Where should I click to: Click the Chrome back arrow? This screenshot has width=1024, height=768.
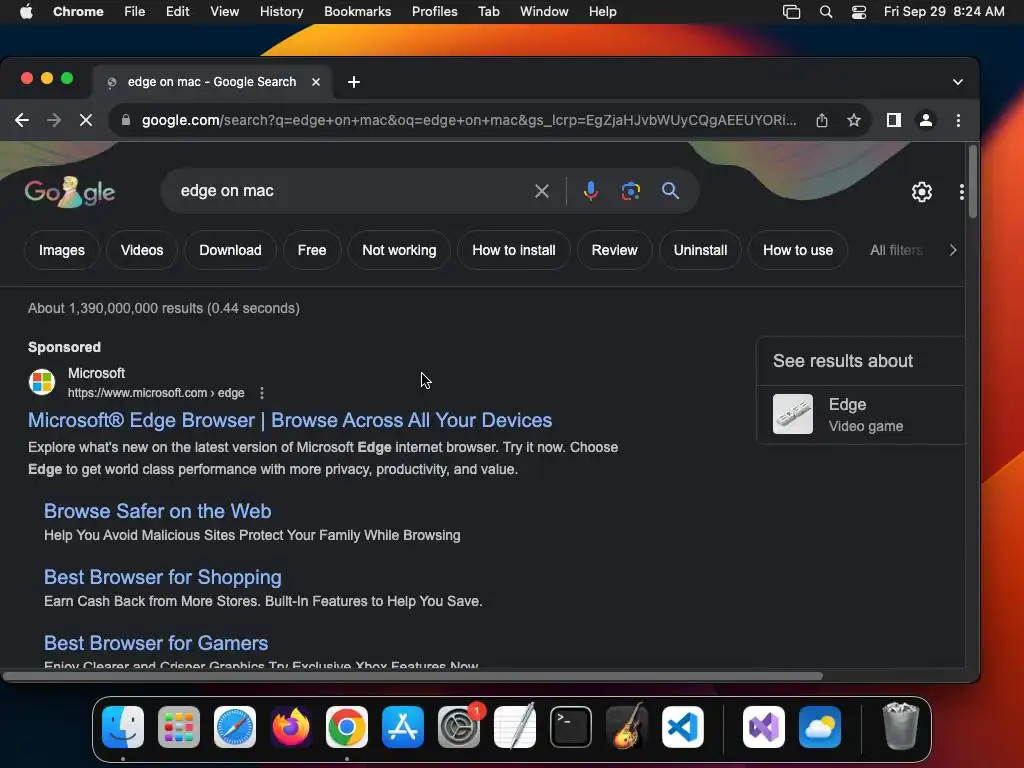(22, 120)
